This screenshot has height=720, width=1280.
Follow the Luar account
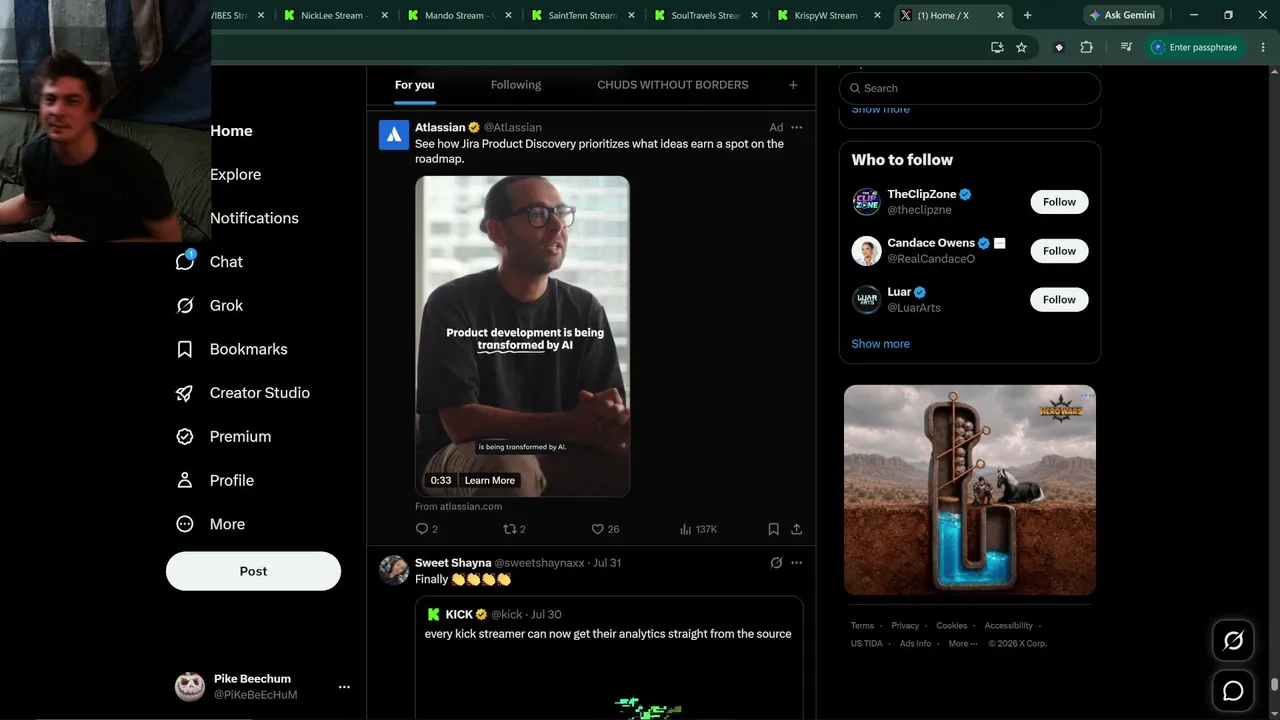(x=1059, y=299)
